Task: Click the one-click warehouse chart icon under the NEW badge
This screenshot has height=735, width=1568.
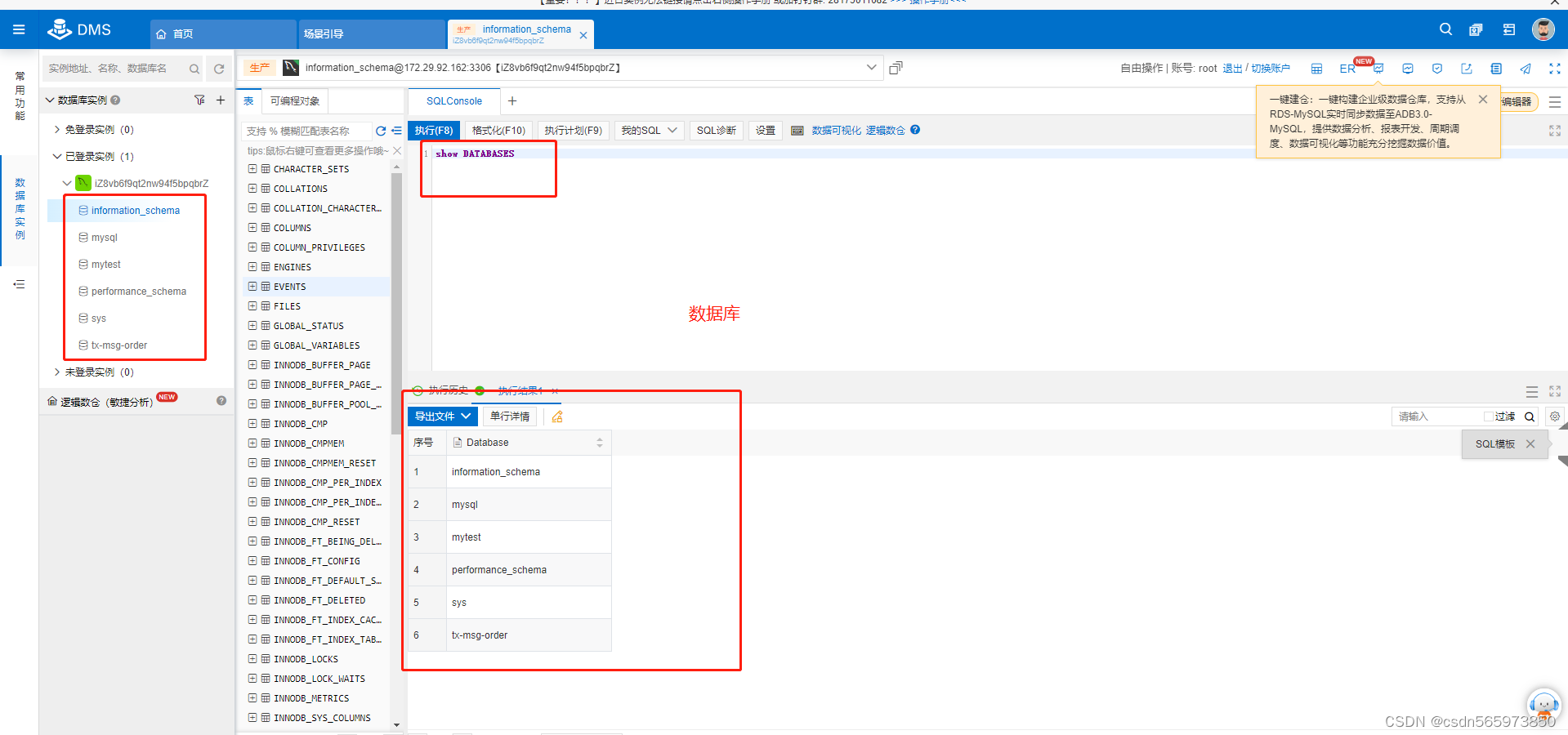Action: click(x=1378, y=69)
